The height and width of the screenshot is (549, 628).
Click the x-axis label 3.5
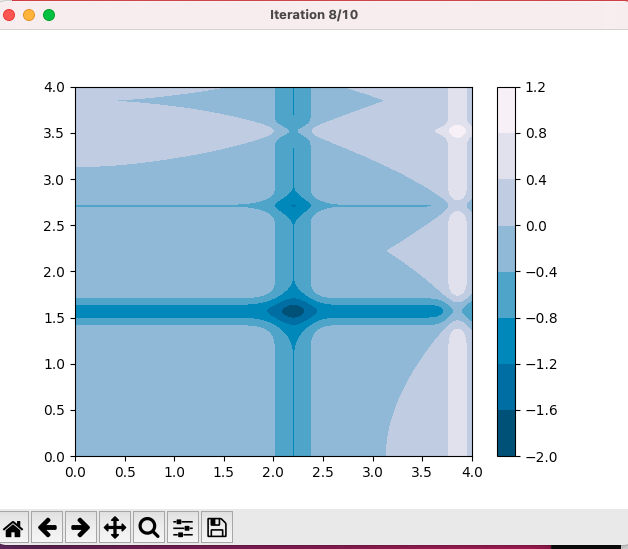tap(422, 473)
